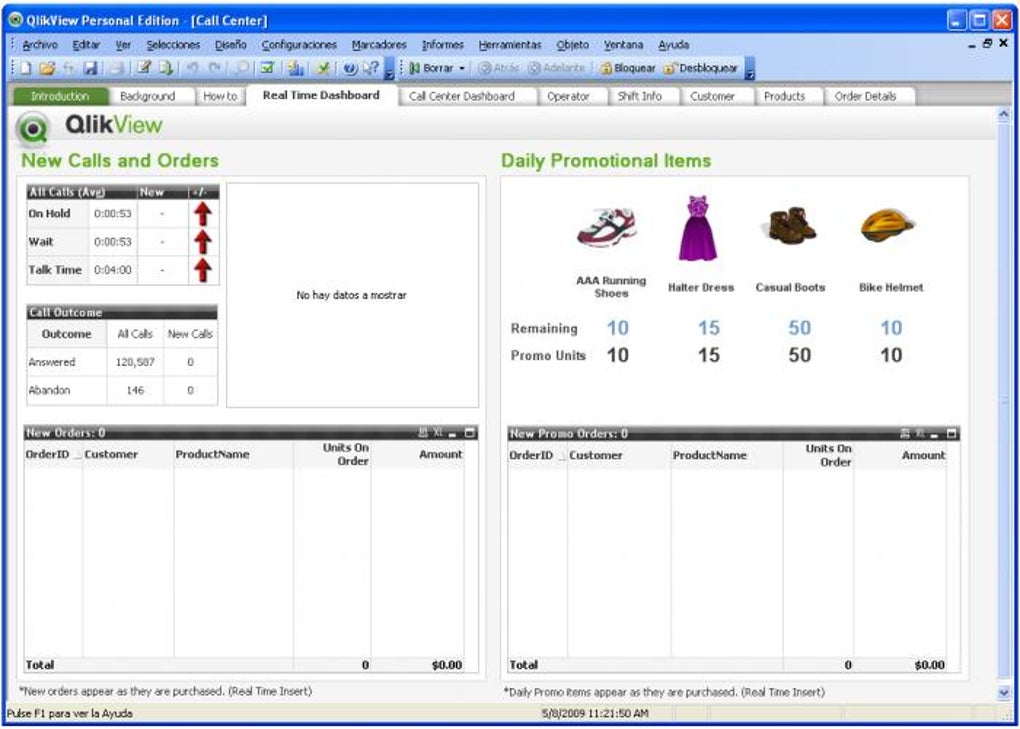
Task: Click the status bar date 5/8/2009 11:21:50 AM
Action: point(595,713)
